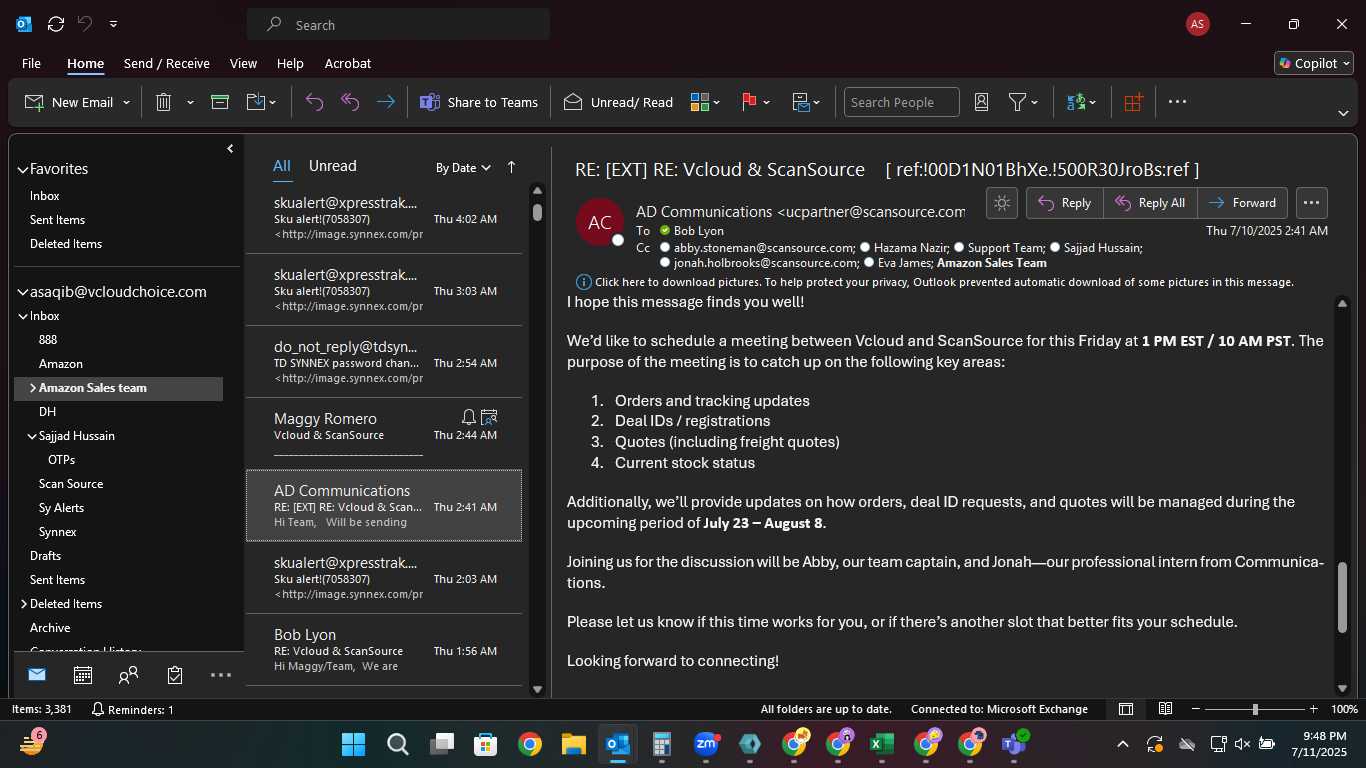This screenshot has width=1366, height=768.
Task: Click the zoom in plus button
Action: tap(1314, 709)
